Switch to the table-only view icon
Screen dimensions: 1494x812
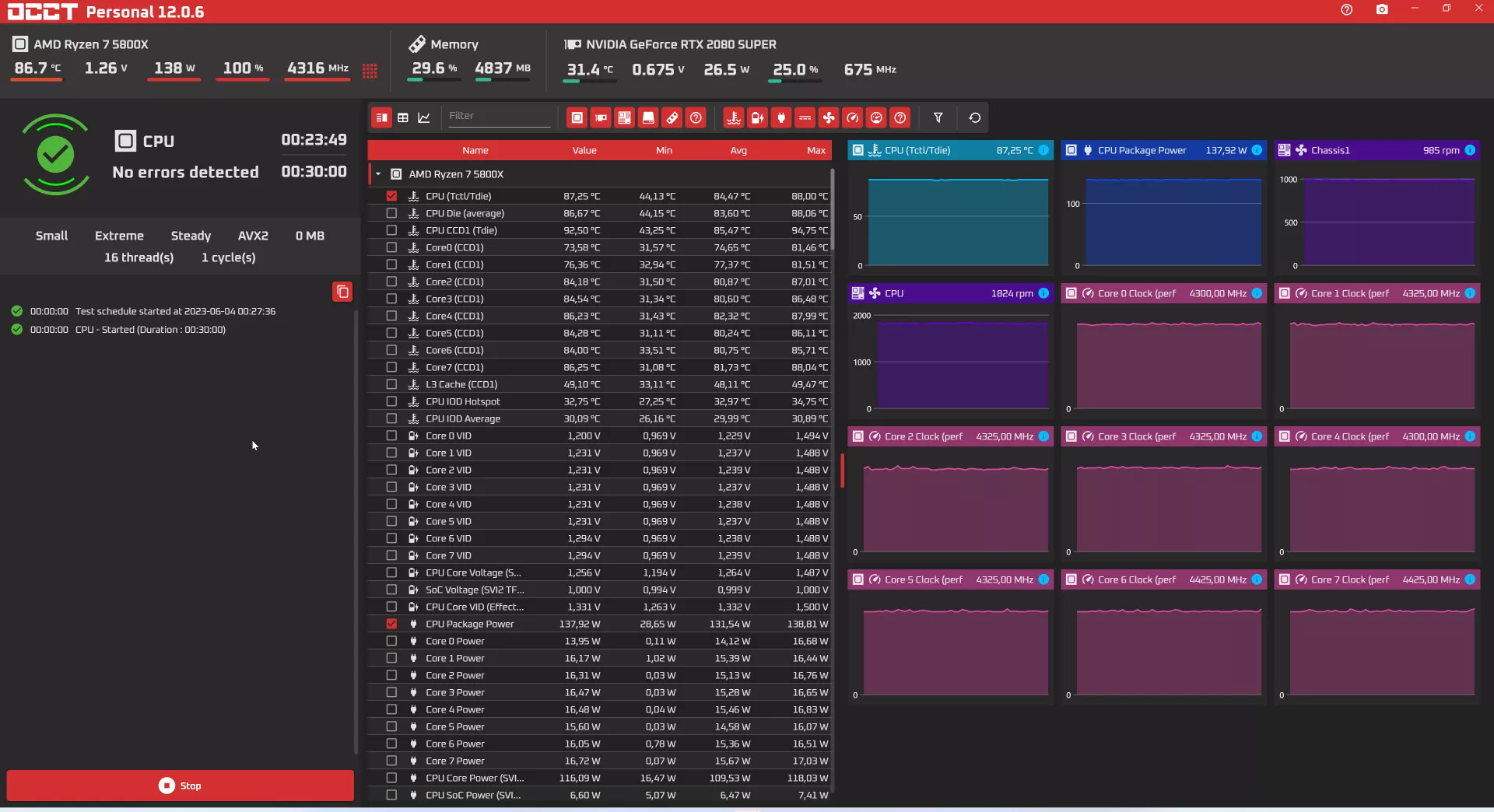coord(403,118)
